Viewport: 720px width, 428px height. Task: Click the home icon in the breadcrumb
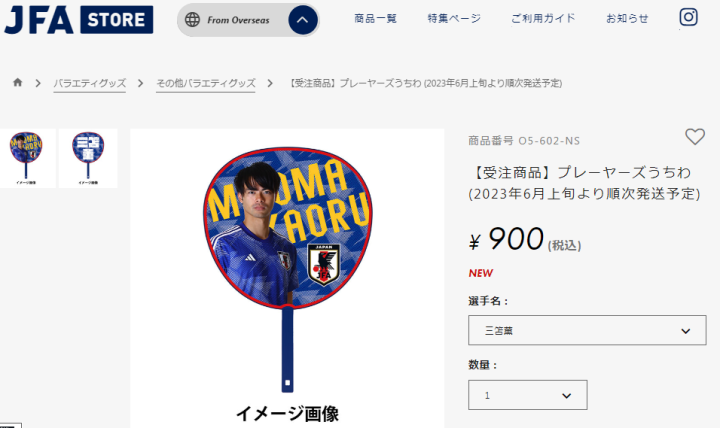(17, 82)
